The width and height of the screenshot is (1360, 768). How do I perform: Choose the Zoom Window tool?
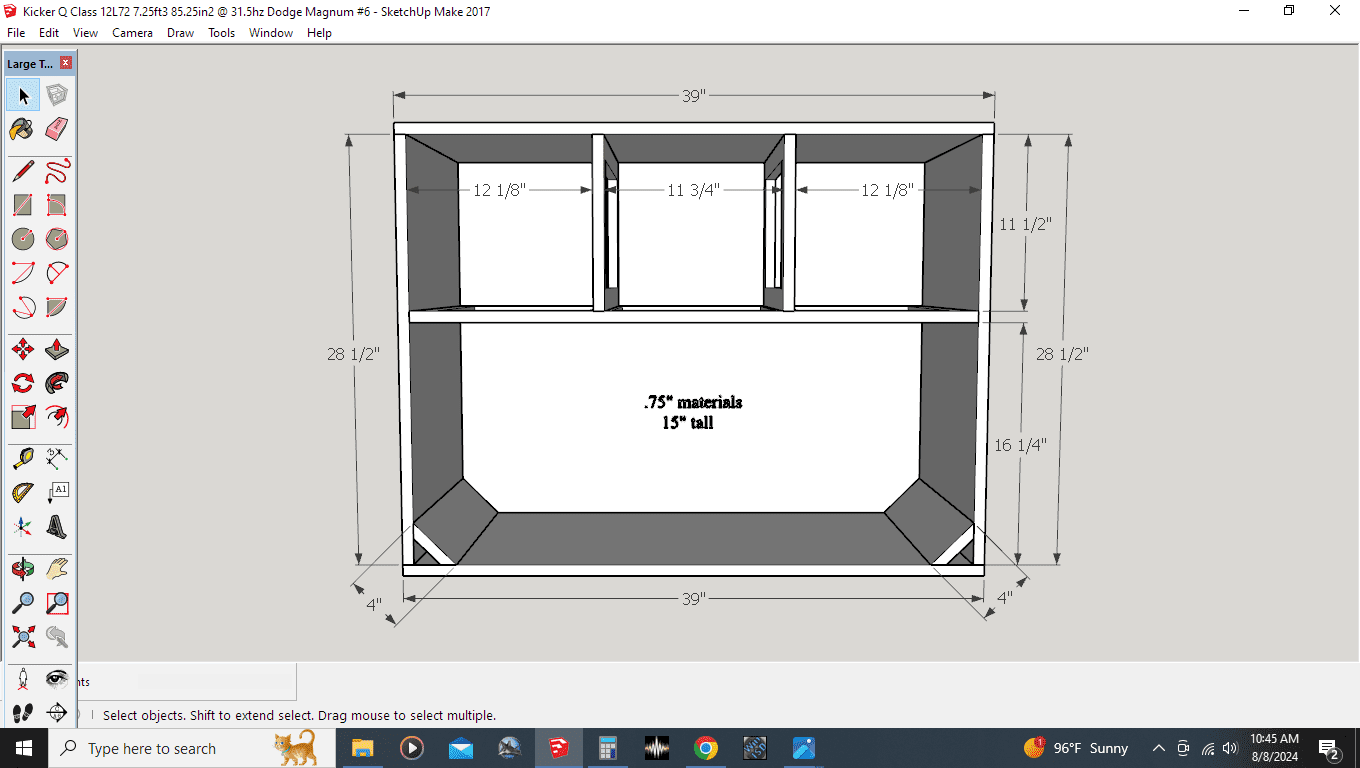(x=57, y=603)
